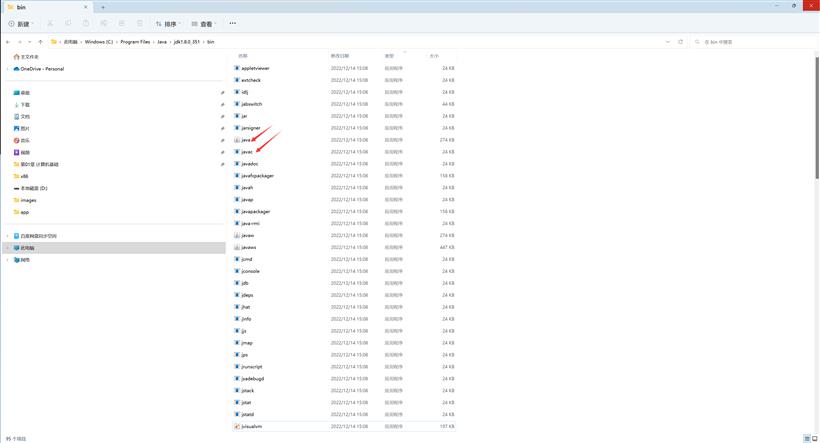Screen dimensions: 820x443
Task: Click the Copy icon in toolbar
Action: pos(68,24)
